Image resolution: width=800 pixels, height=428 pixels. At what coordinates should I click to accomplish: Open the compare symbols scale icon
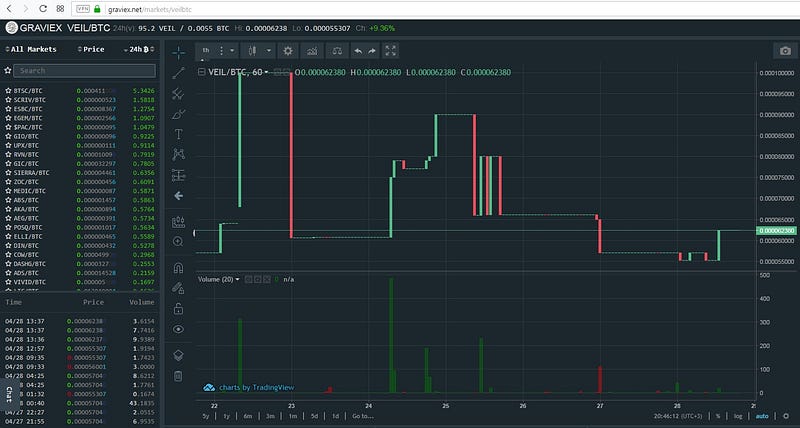337,51
